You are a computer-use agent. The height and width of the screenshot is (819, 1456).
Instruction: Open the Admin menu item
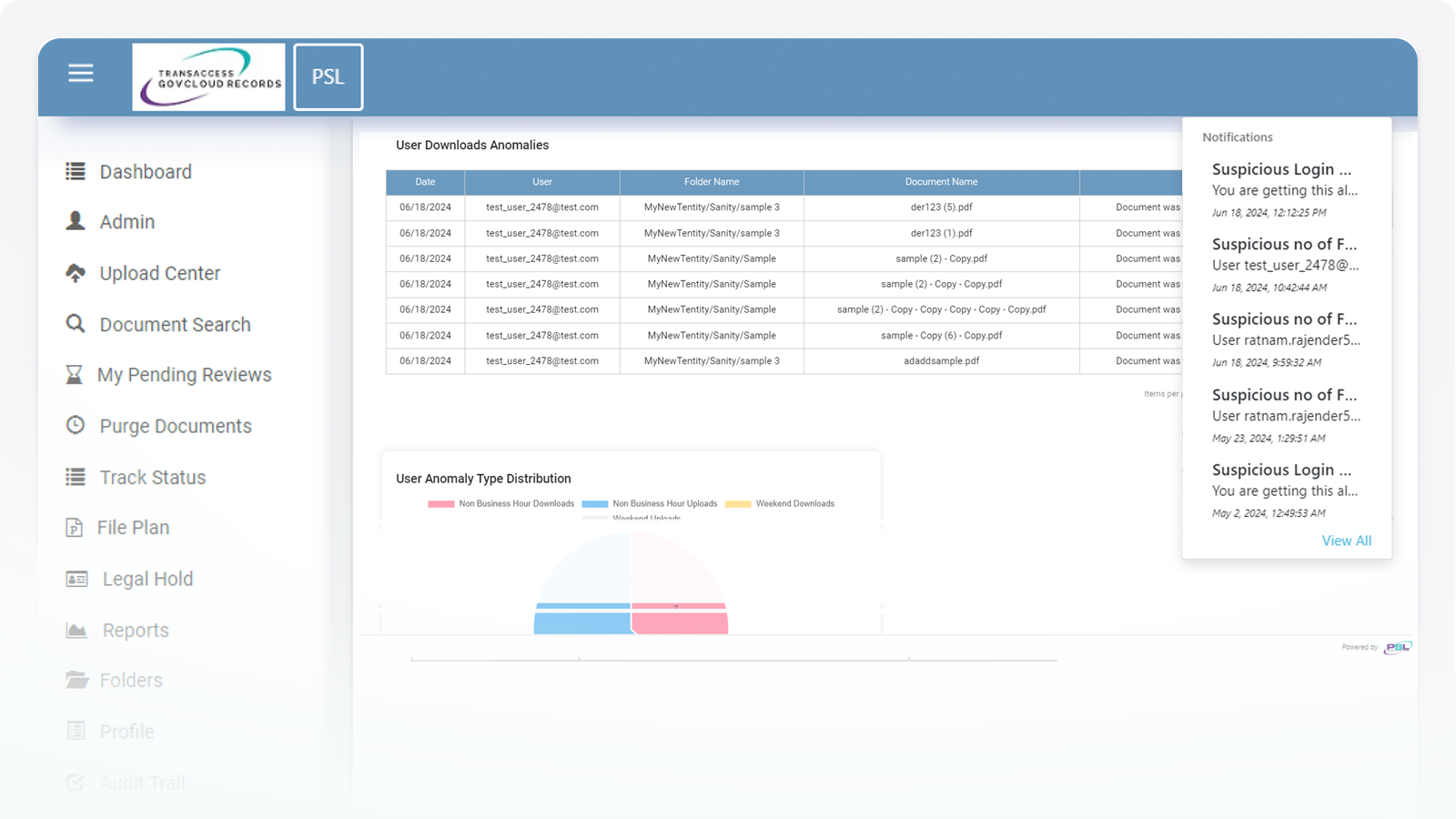pyautogui.click(x=127, y=222)
